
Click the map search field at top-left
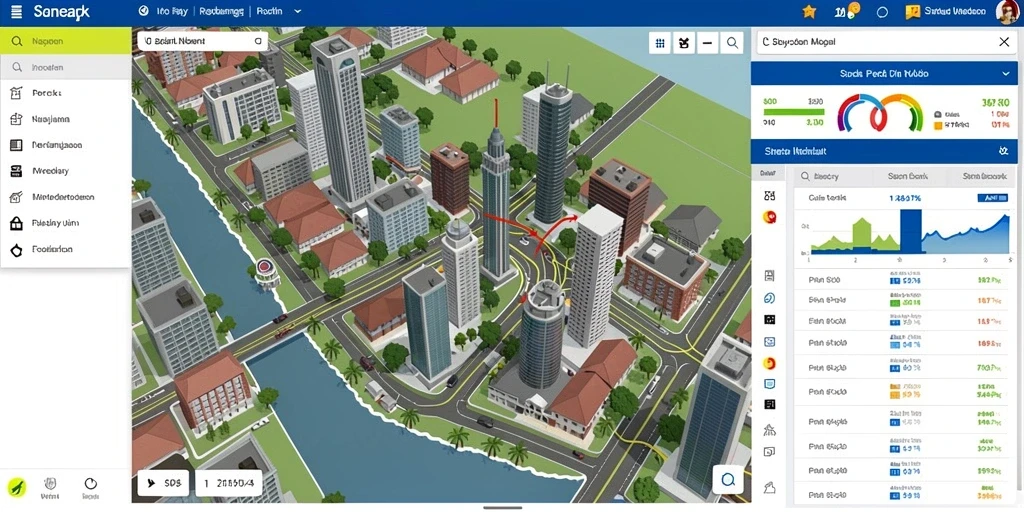click(x=202, y=41)
